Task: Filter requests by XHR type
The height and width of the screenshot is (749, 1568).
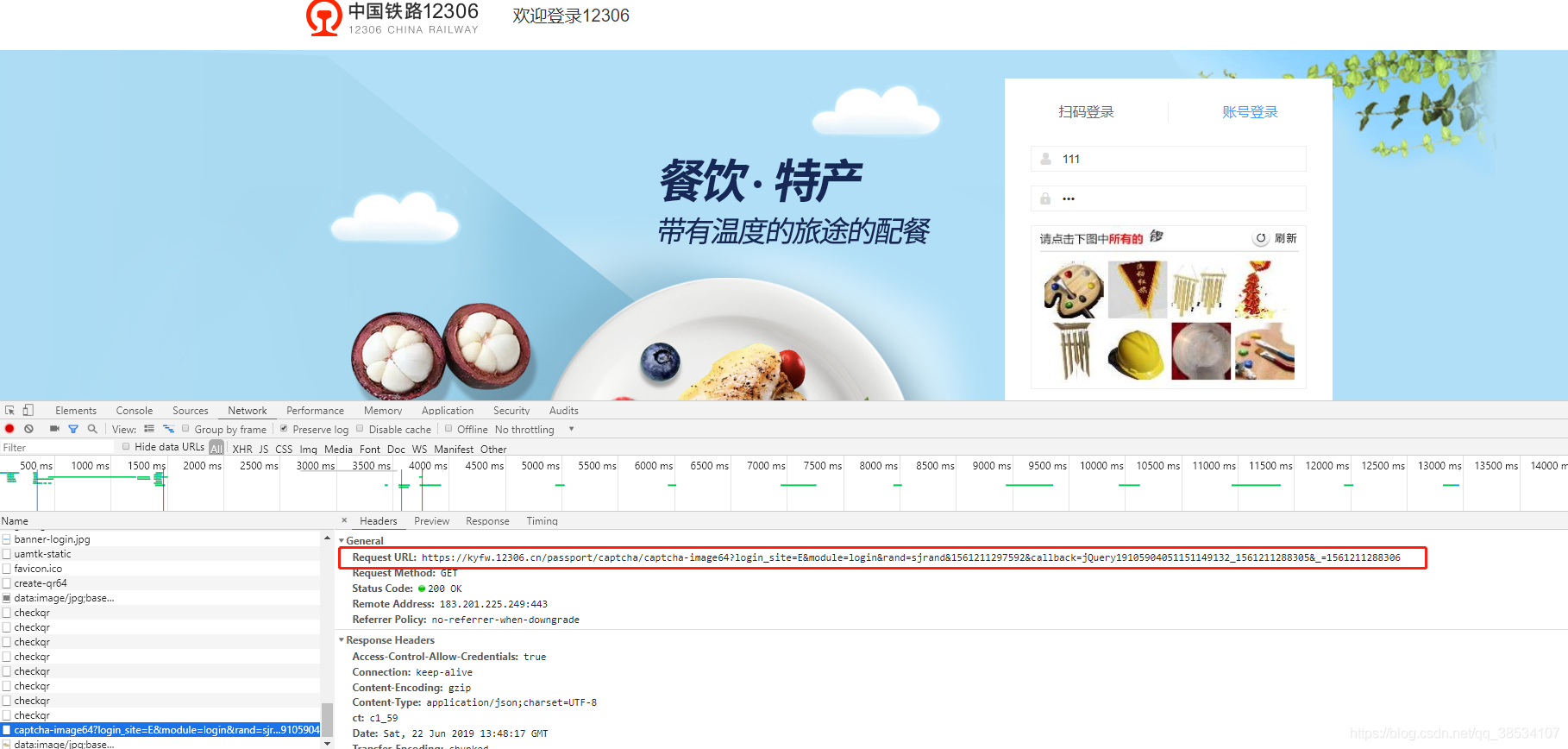Action: click(x=242, y=450)
